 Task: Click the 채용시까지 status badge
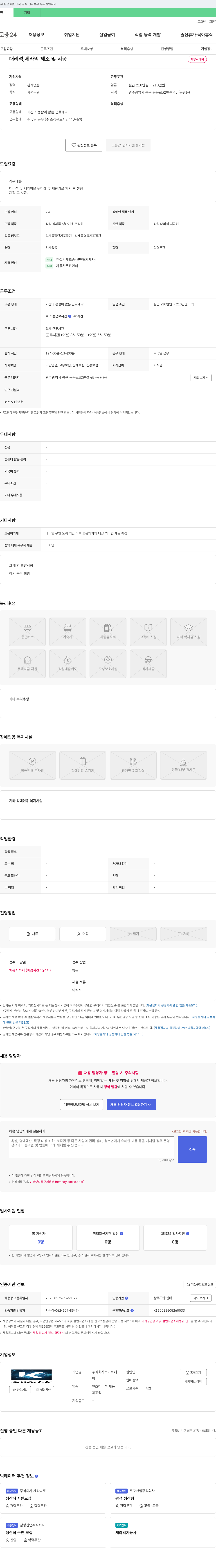pyautogui.click(x=197, y=59)
